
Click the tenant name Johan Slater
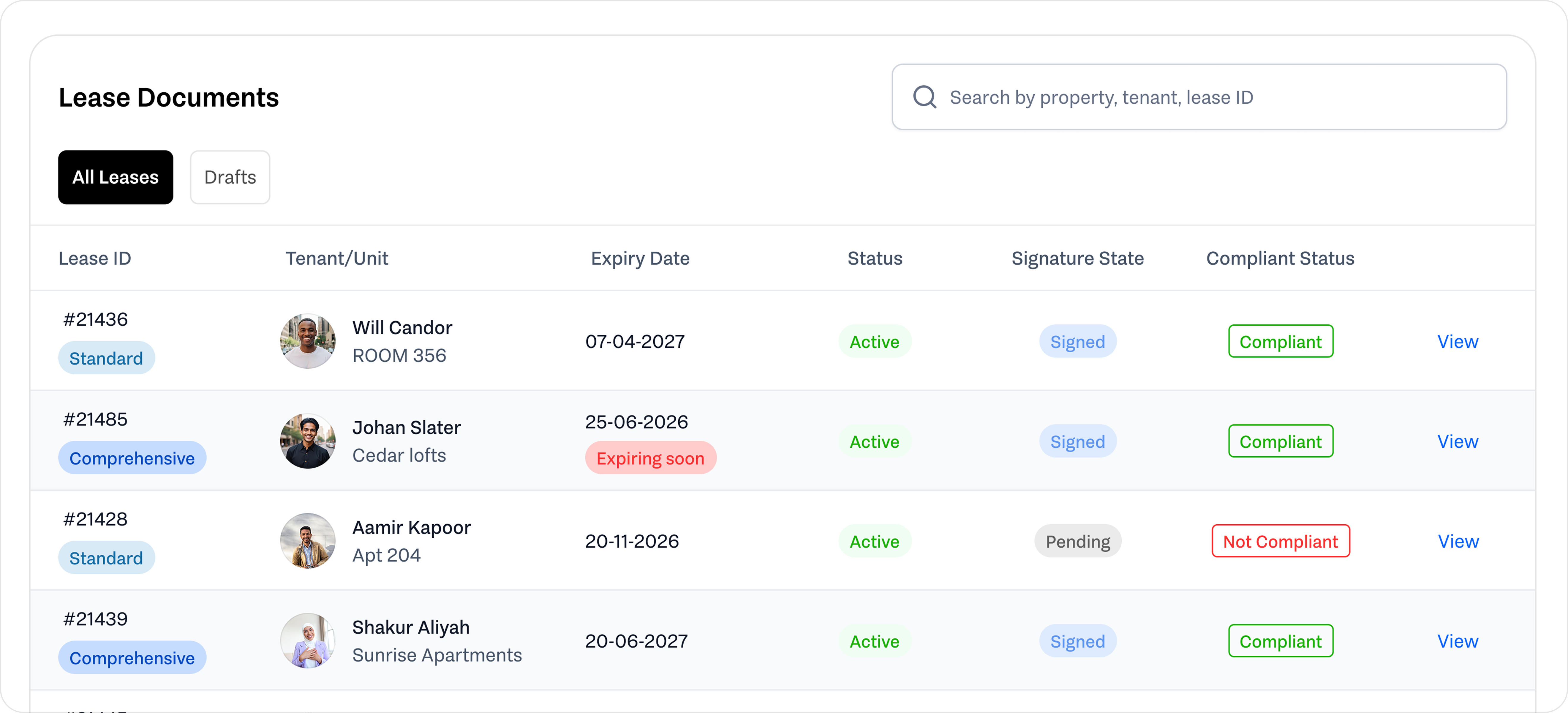pos(407,428)
